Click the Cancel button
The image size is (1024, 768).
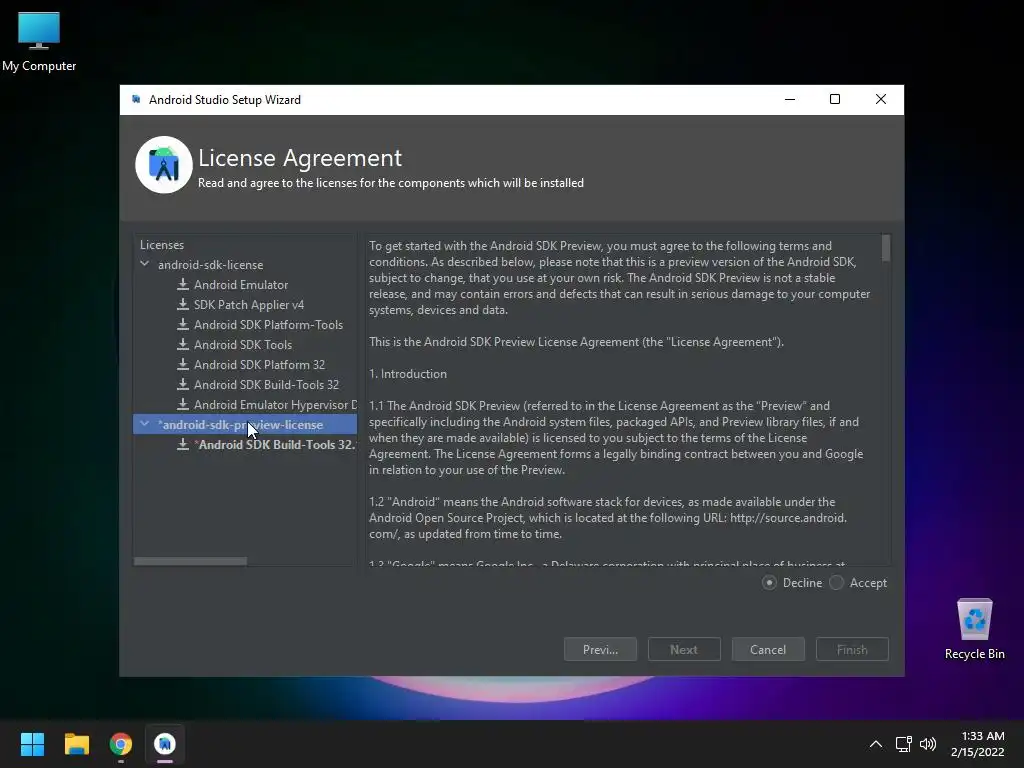tap(768, 649)
